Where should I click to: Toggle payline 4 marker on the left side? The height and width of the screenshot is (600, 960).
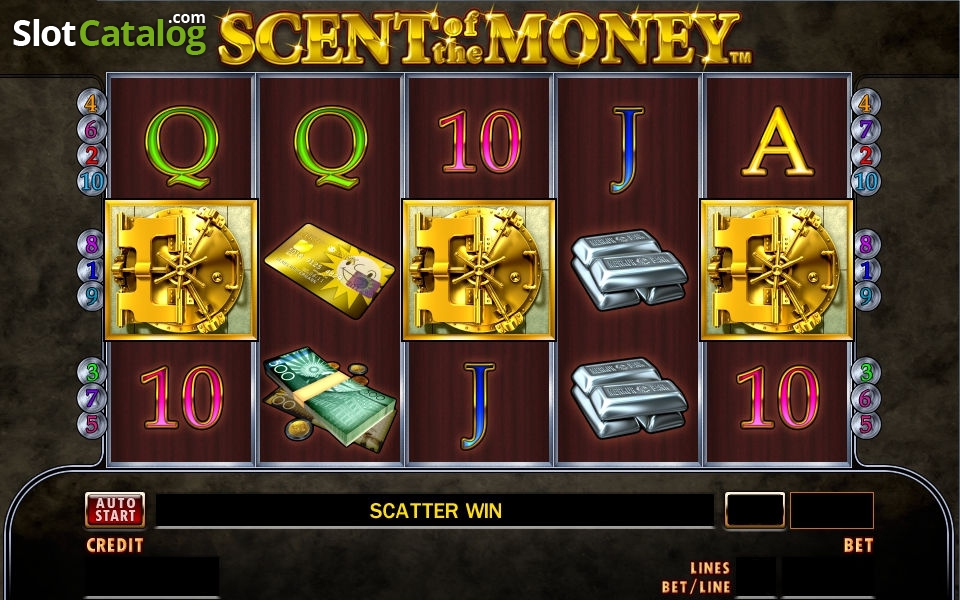pyautogui.click(x=91, y=103)
